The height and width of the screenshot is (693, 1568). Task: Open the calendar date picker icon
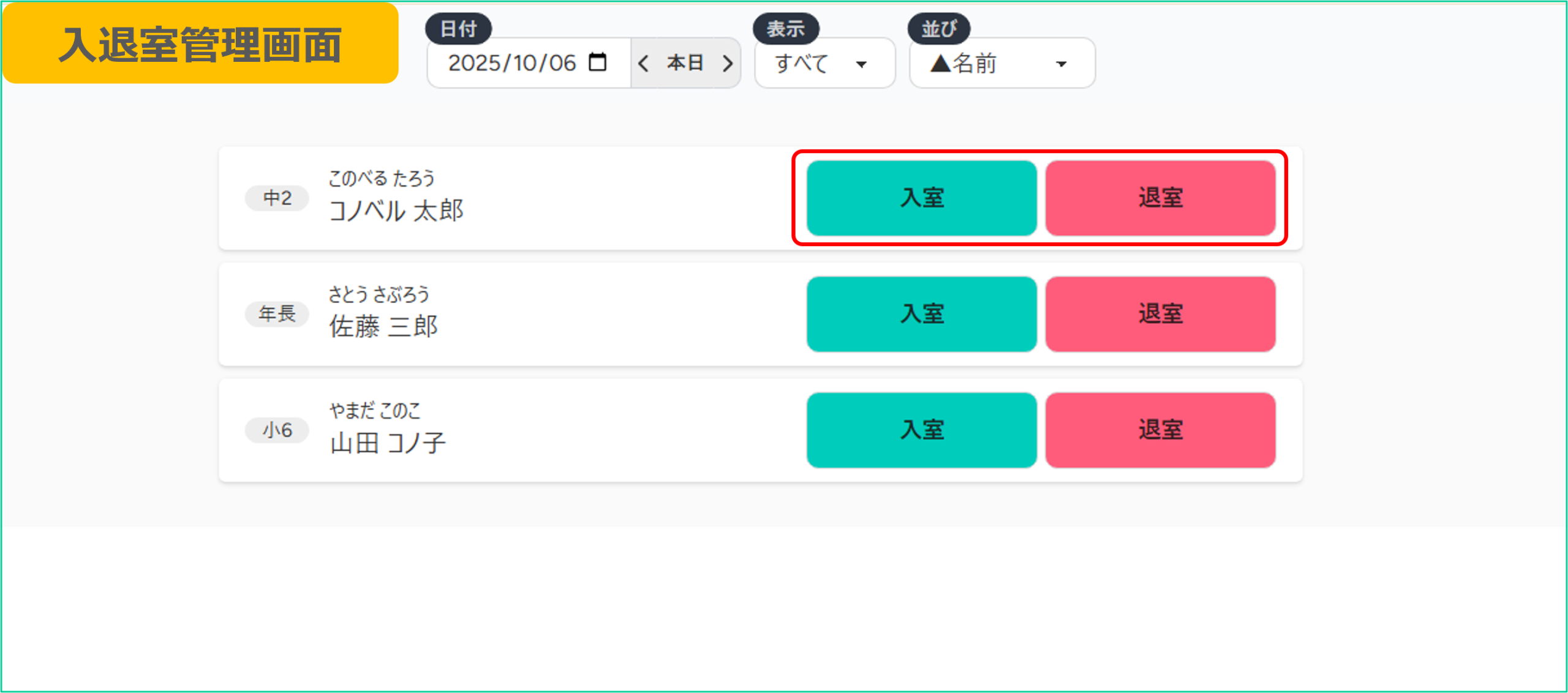click(x=597, y=62)
